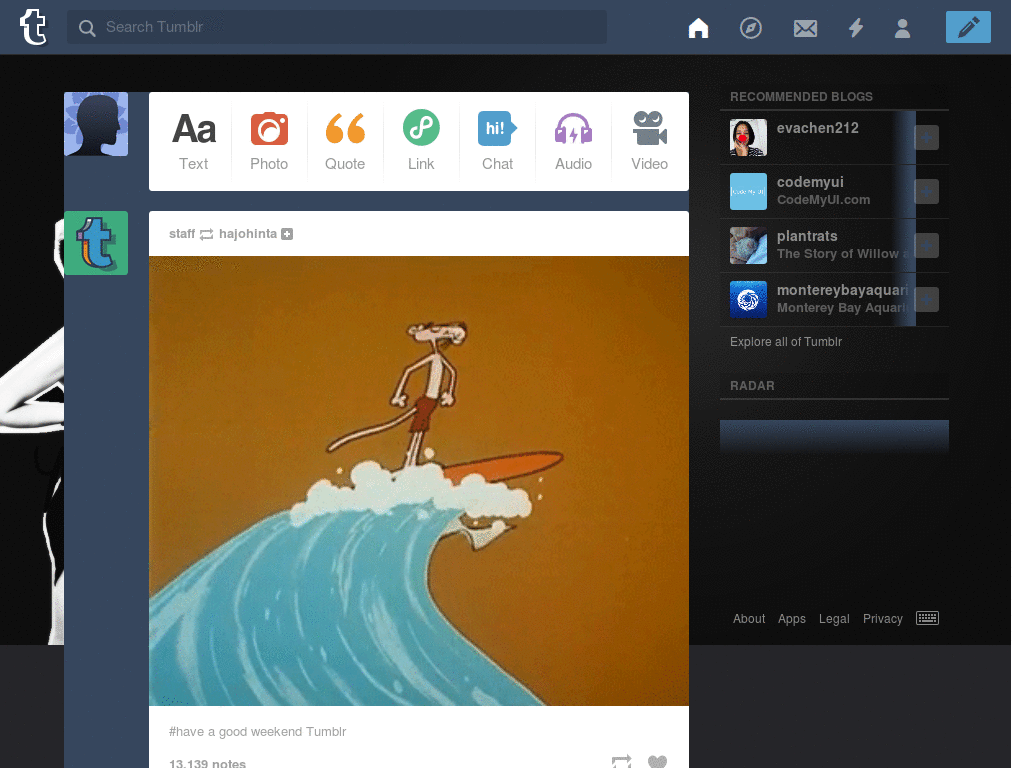Like the post with the heart icon
The width and height of the screenshot is (1024, 768).
coord(657,761)
